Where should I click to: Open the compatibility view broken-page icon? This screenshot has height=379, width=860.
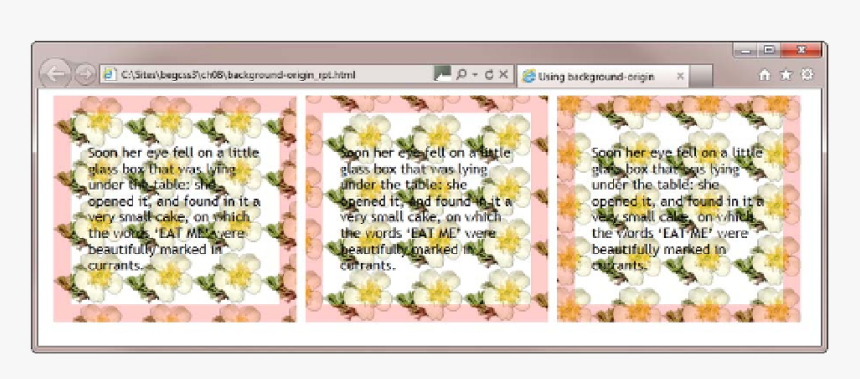(442, 73)
